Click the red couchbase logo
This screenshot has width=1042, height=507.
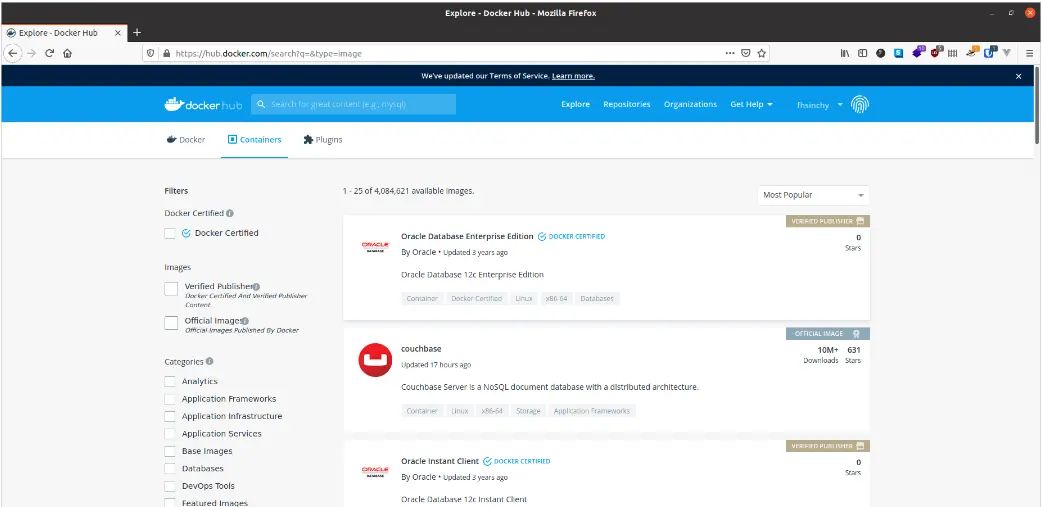(x=375, y=359)
